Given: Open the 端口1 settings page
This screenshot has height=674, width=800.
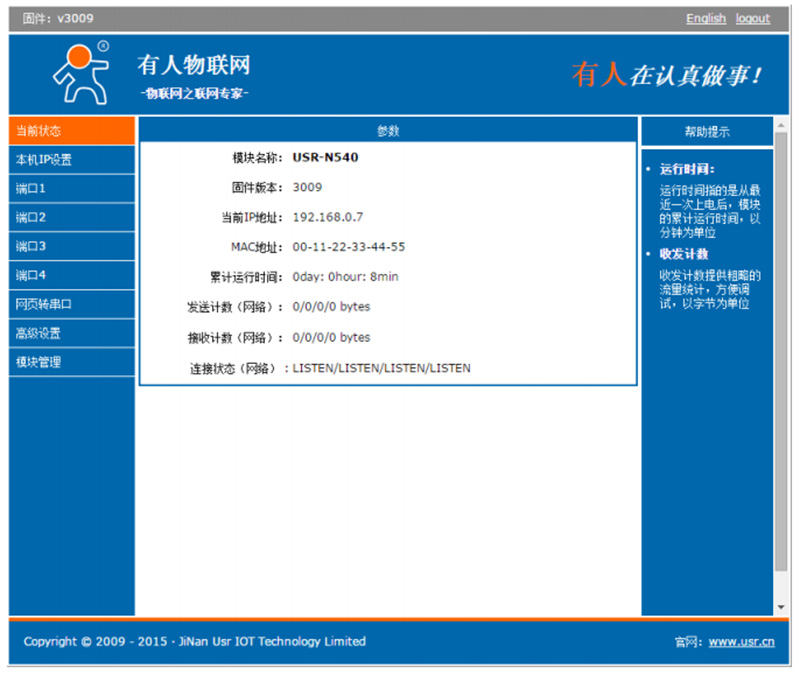Looking at the screenshot, I should click(72, 189).
